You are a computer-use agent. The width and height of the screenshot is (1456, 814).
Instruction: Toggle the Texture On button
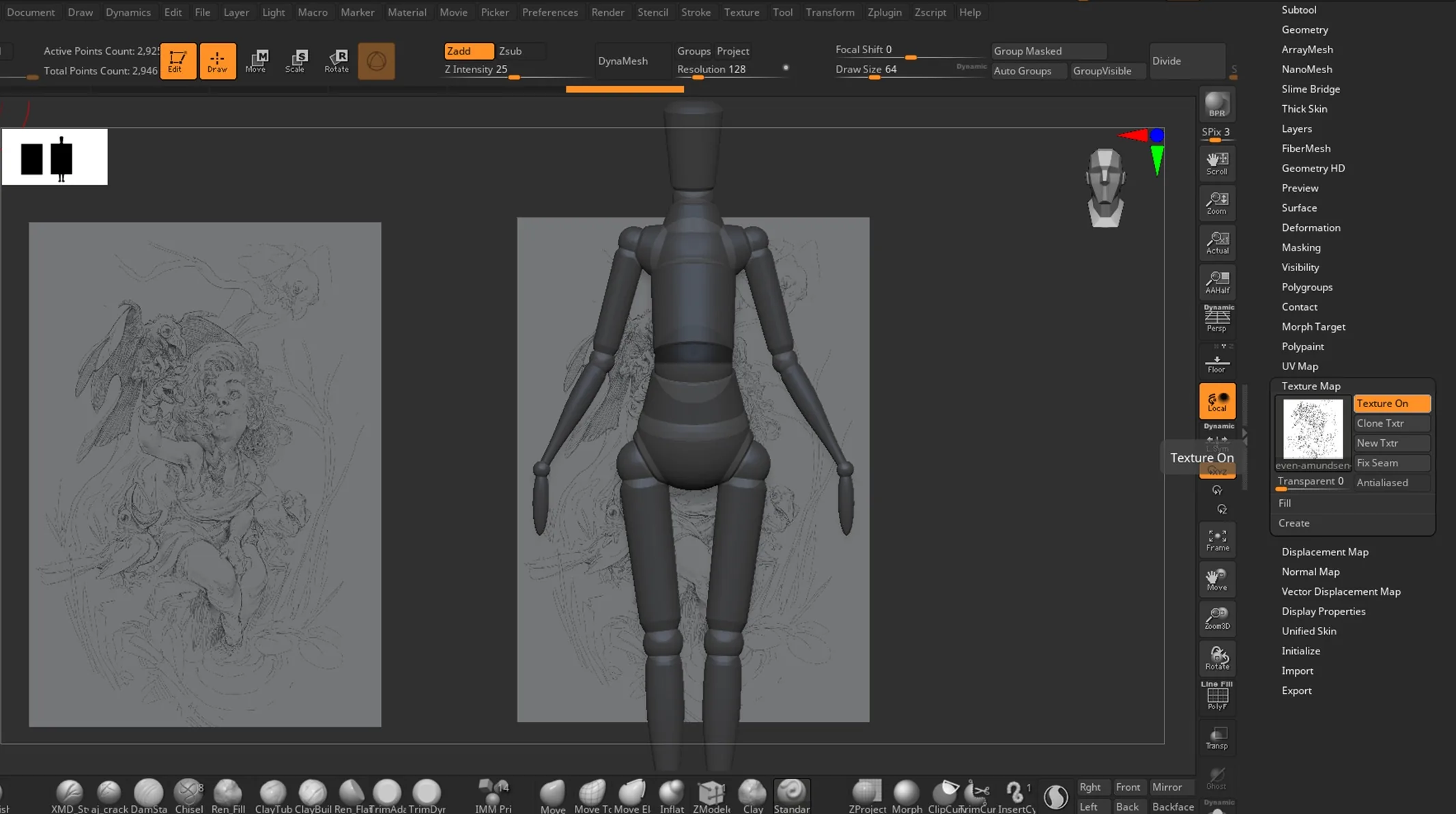[x=1391, y=404]
